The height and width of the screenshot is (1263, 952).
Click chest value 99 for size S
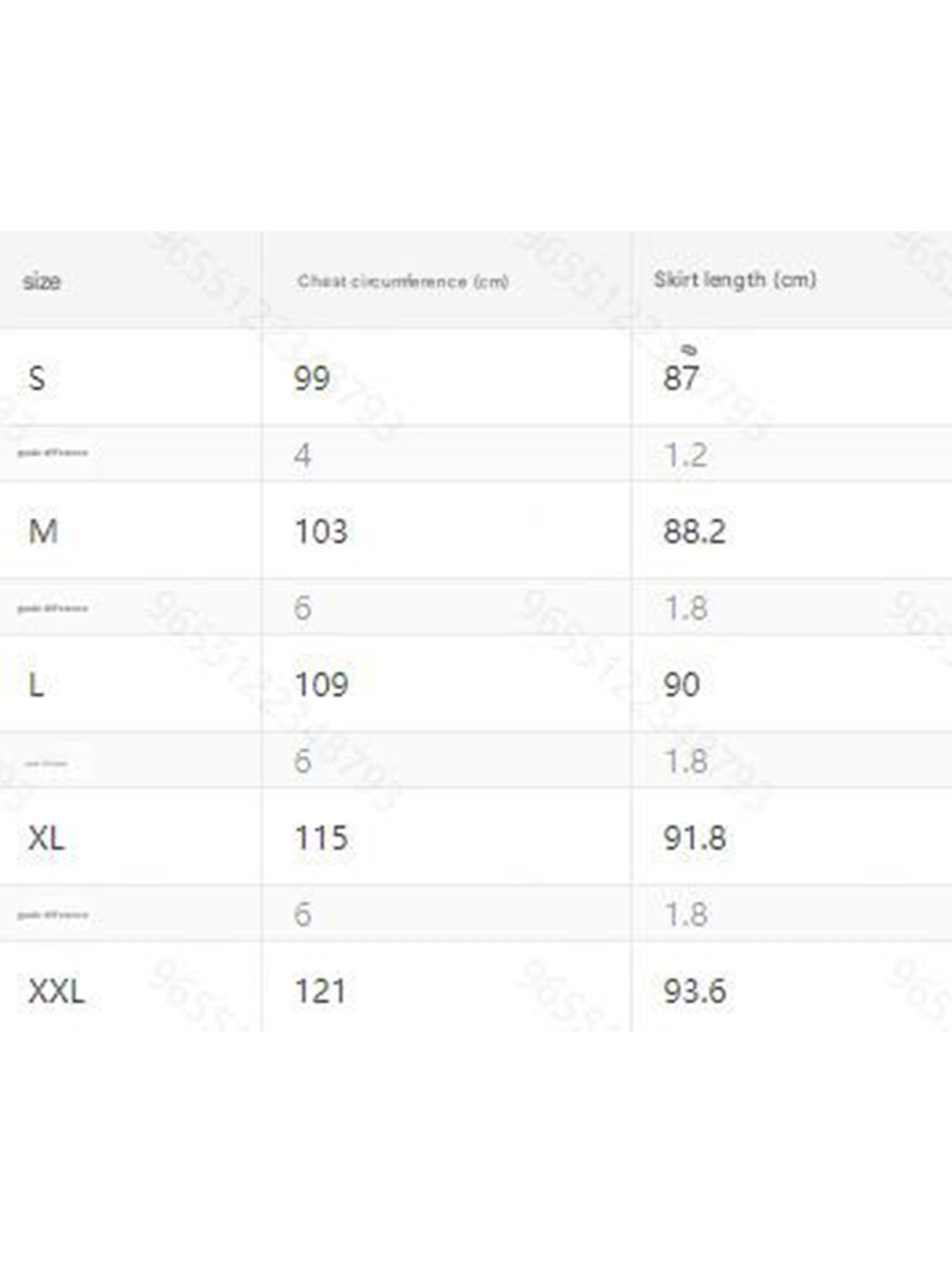coord(312,378)
